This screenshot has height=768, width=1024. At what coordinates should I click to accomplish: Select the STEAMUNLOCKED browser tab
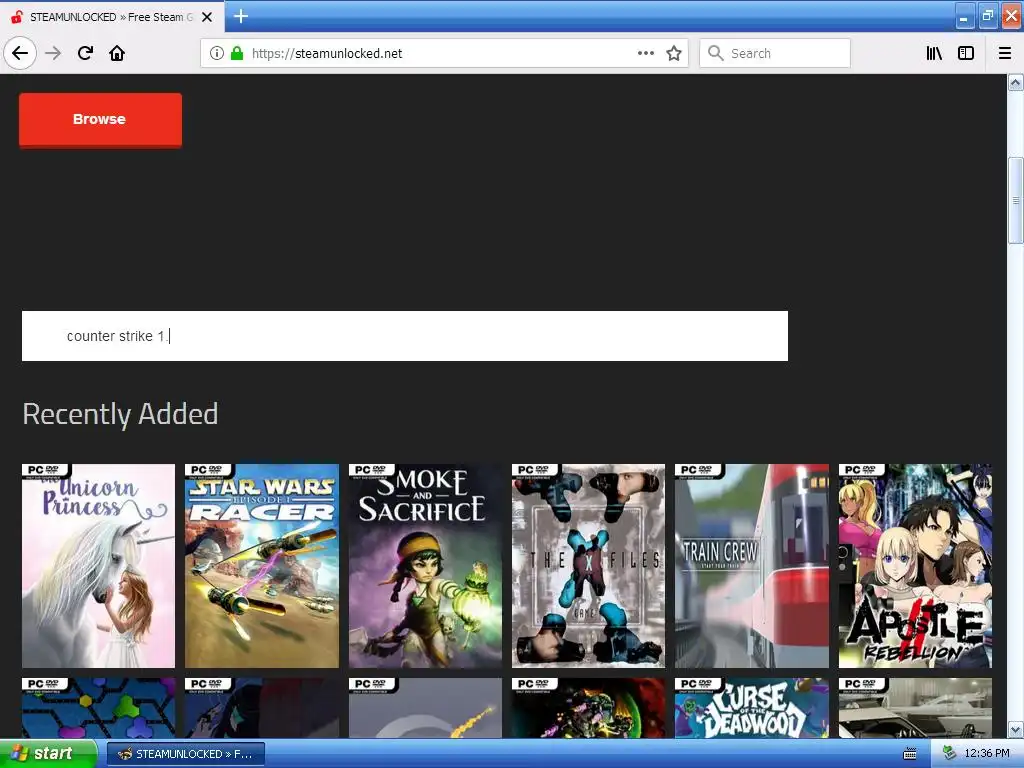(x=112, y=17)
